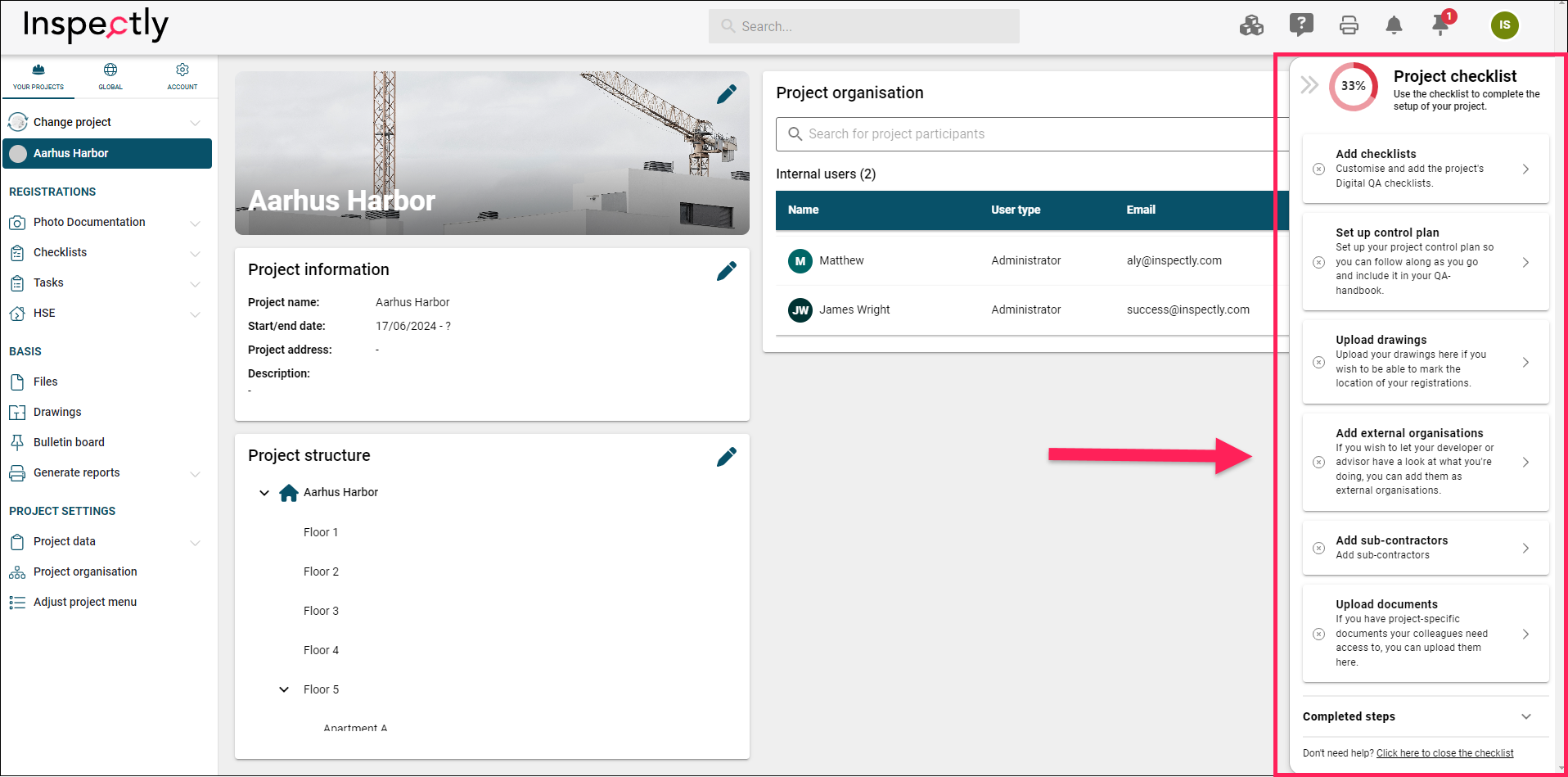Collapse the Project checklist panel double-arrow
The width and height of the screenshot is (1568, 777).
coord(1309,85)
